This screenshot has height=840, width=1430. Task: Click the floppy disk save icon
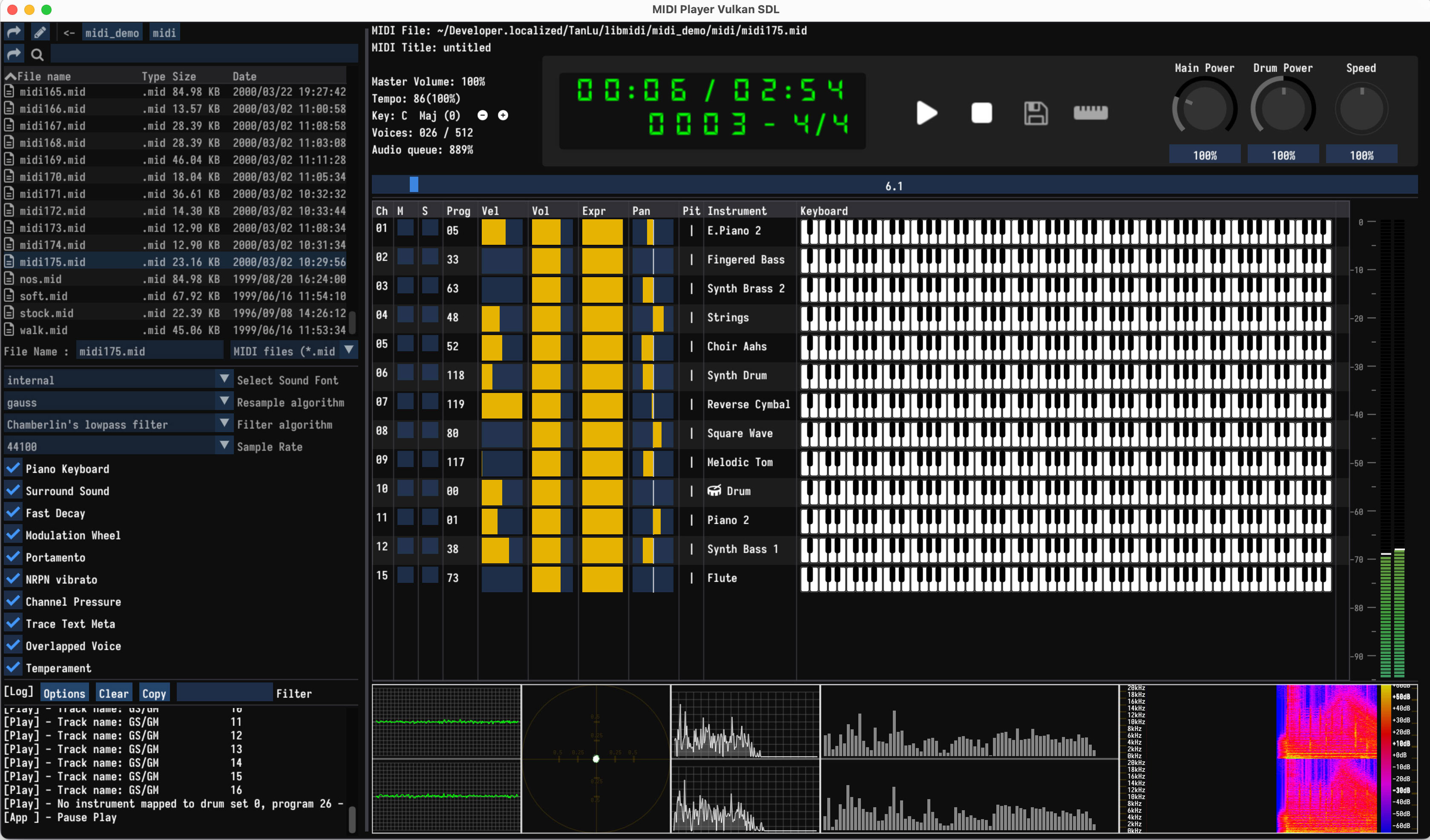coord(1035,113)
